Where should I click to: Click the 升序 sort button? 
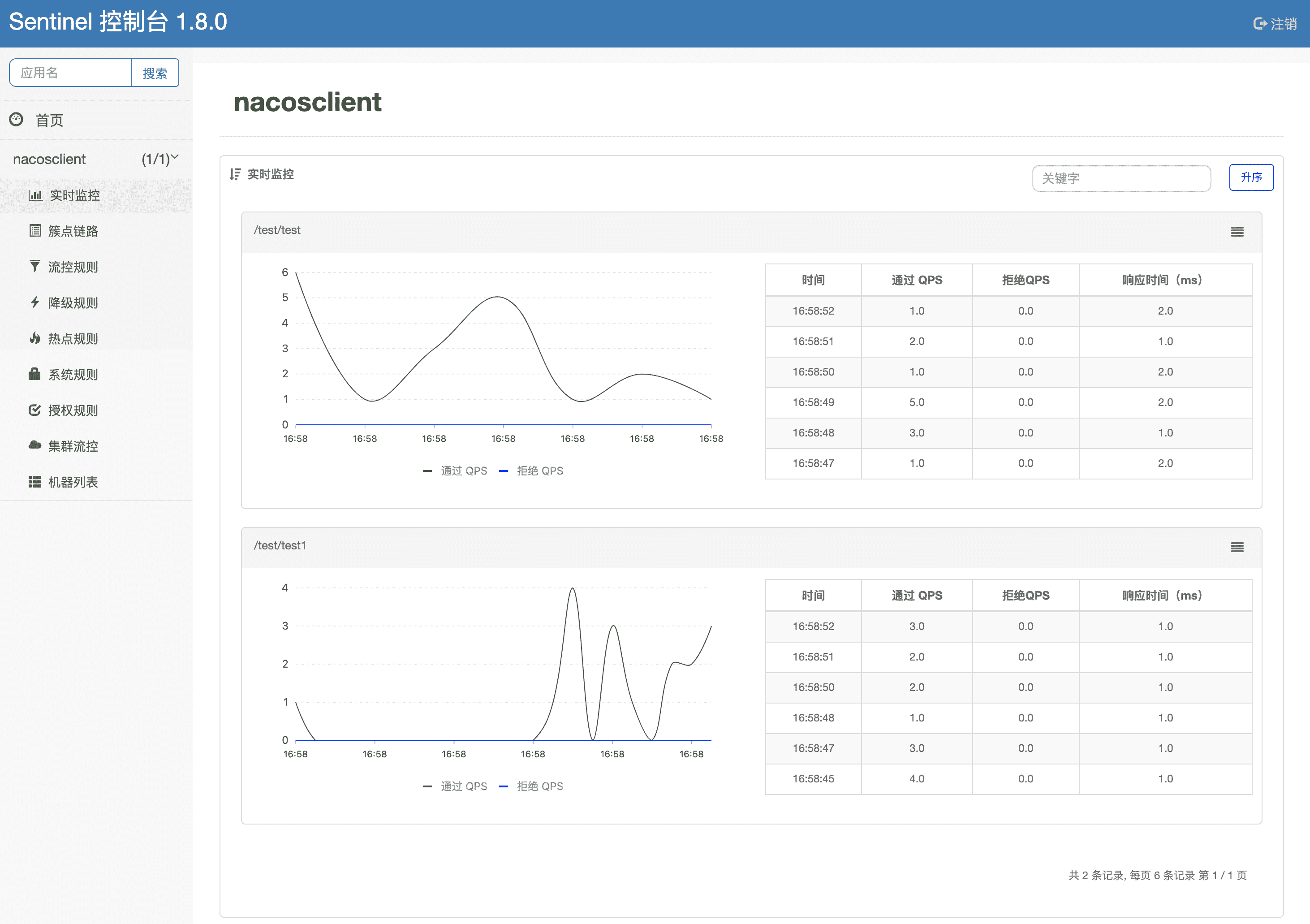tap(1251, 177)
